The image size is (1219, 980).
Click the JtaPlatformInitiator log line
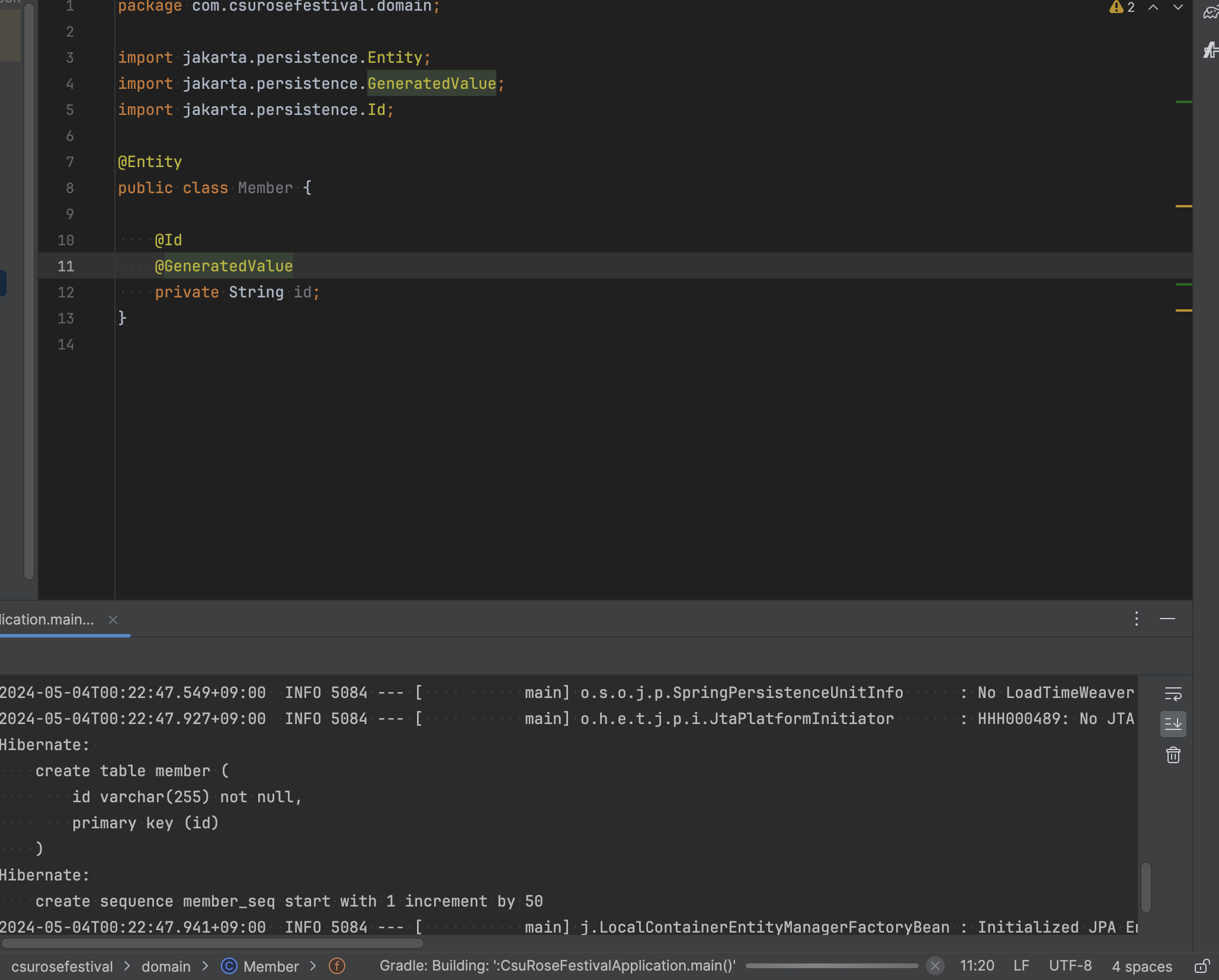pyautogui.click(x=567, y=719)
